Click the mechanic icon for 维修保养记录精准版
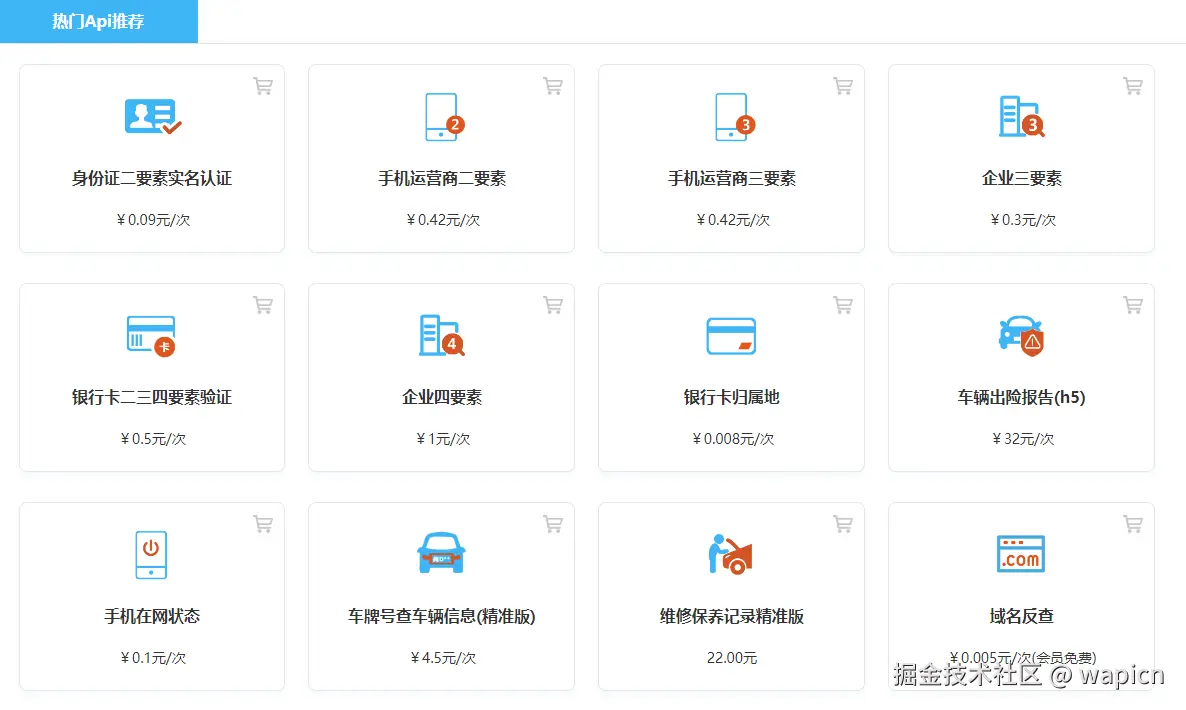 pos(730,554)
